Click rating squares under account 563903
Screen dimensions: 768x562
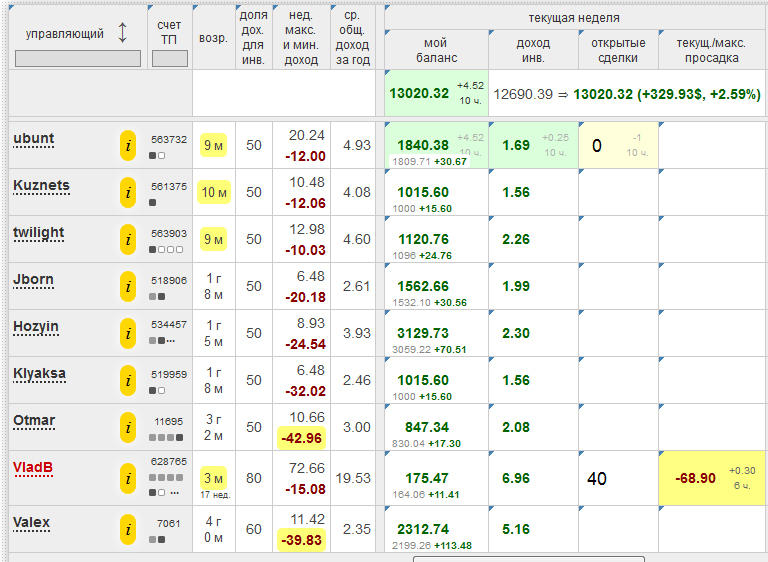166,249
